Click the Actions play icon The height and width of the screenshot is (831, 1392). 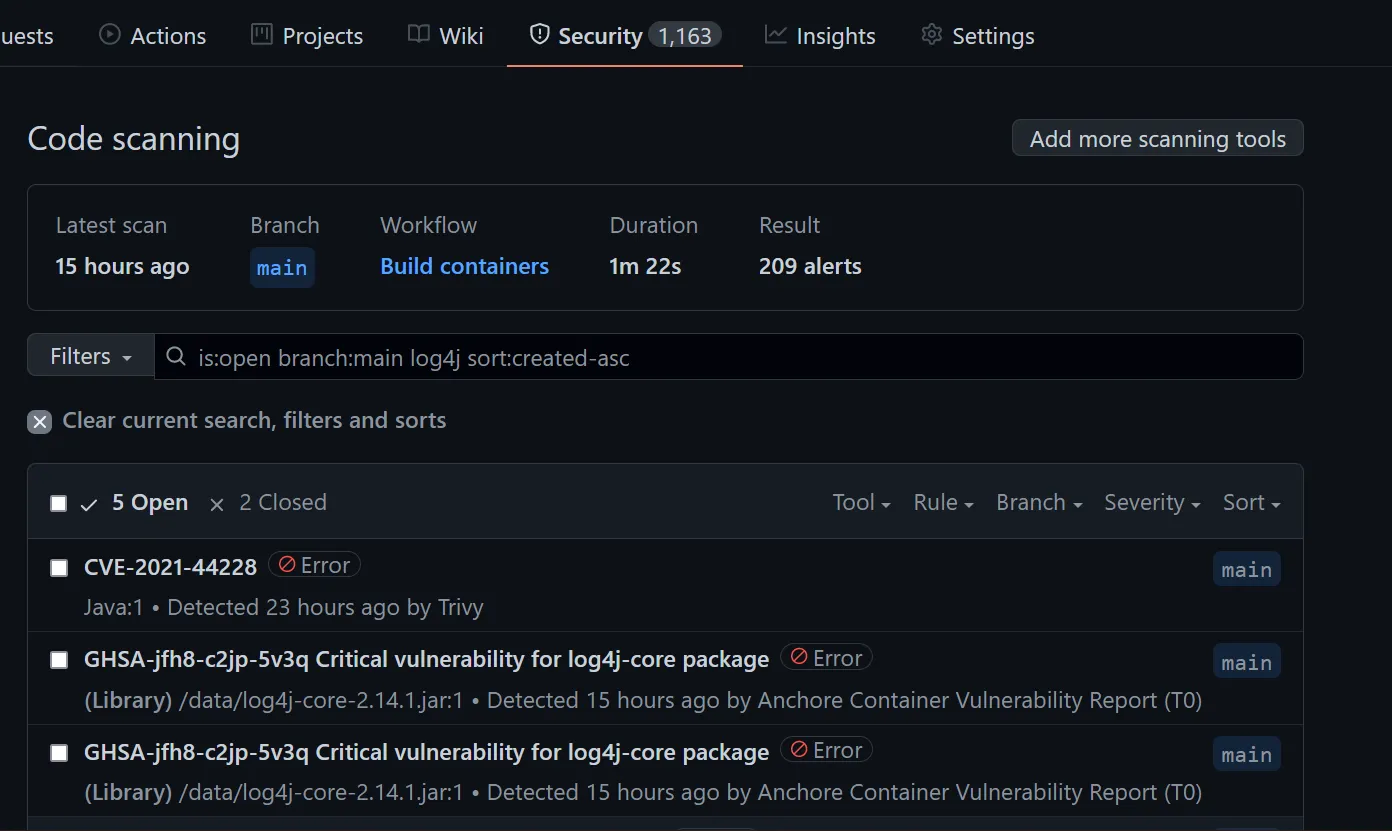(x=109, y=35)
